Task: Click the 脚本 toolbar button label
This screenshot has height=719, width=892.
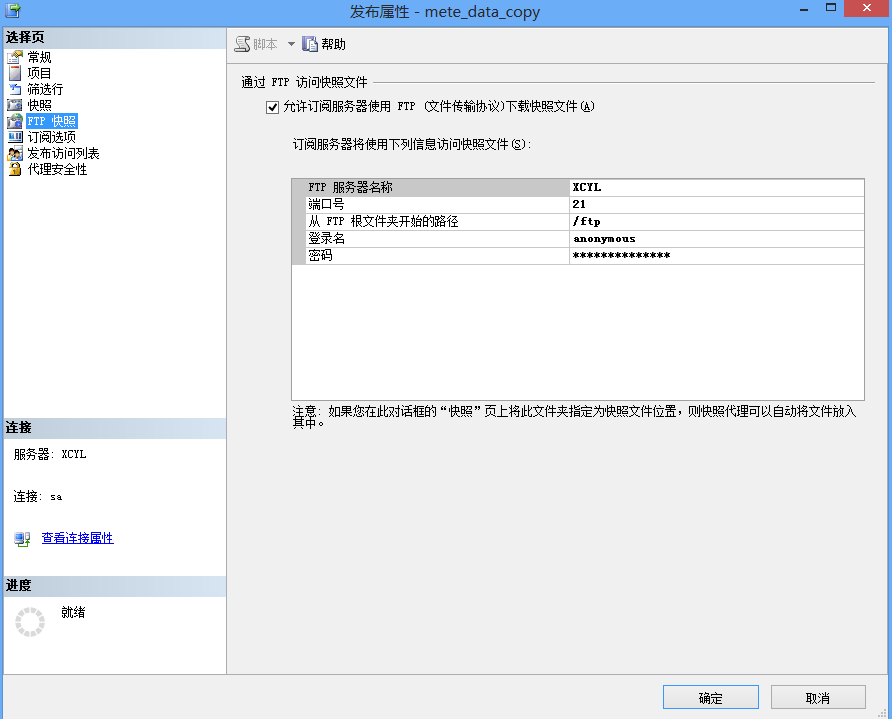Action: tap(265, 44)
